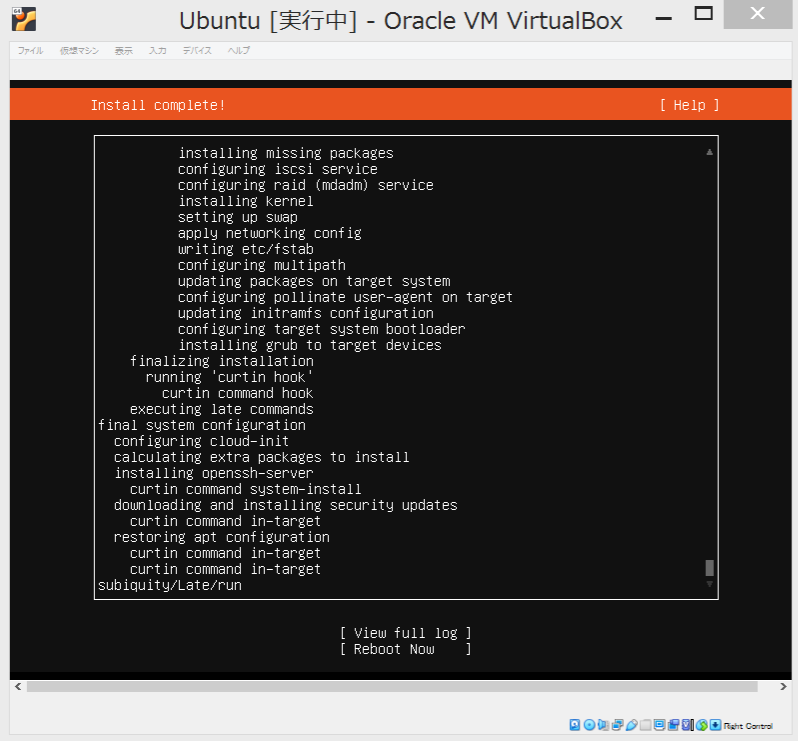The height and width of the screenshot is (741, 798).
Task: Click the horizontal scrollbar right arrow
Action: [783, 687]
